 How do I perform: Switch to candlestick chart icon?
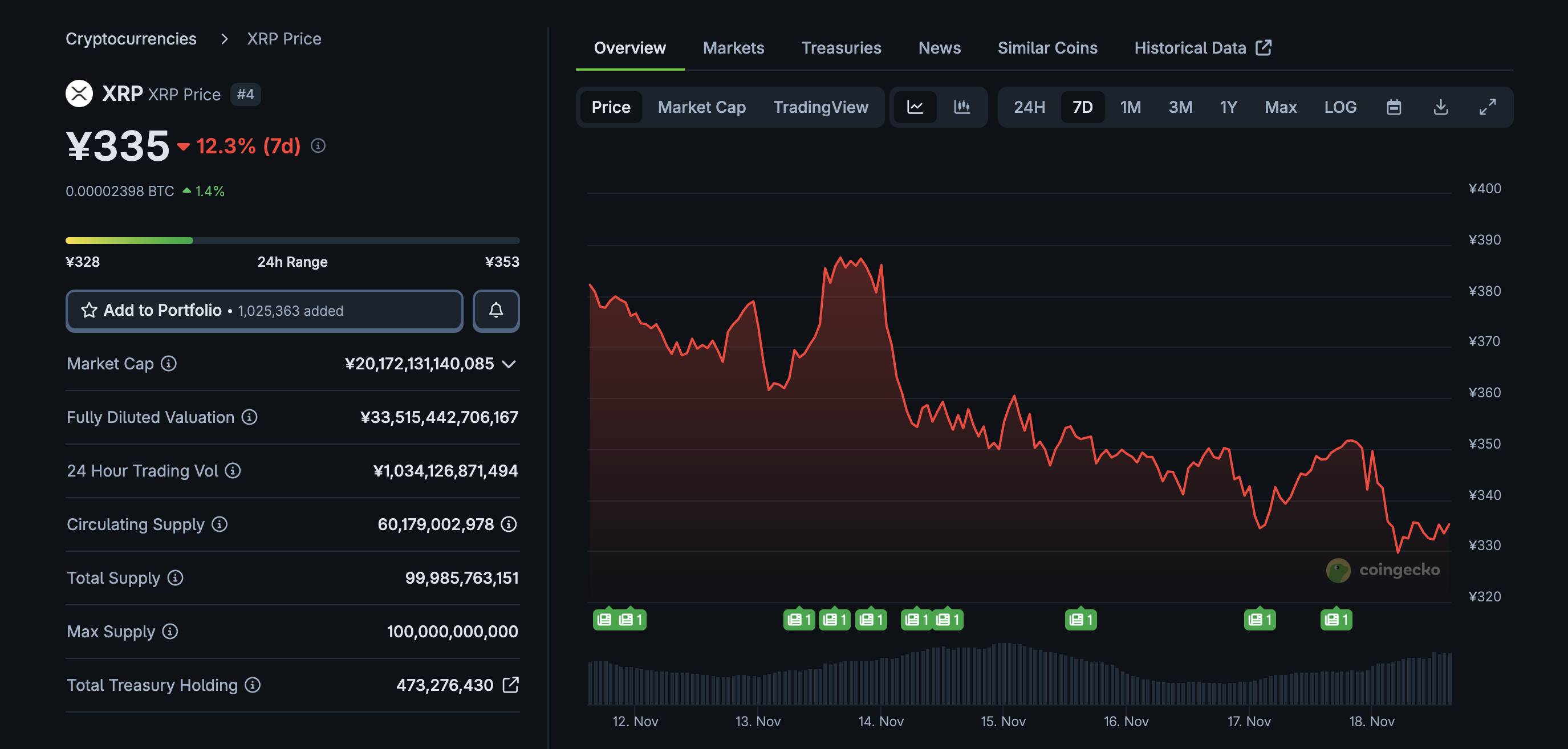point(962,107)
